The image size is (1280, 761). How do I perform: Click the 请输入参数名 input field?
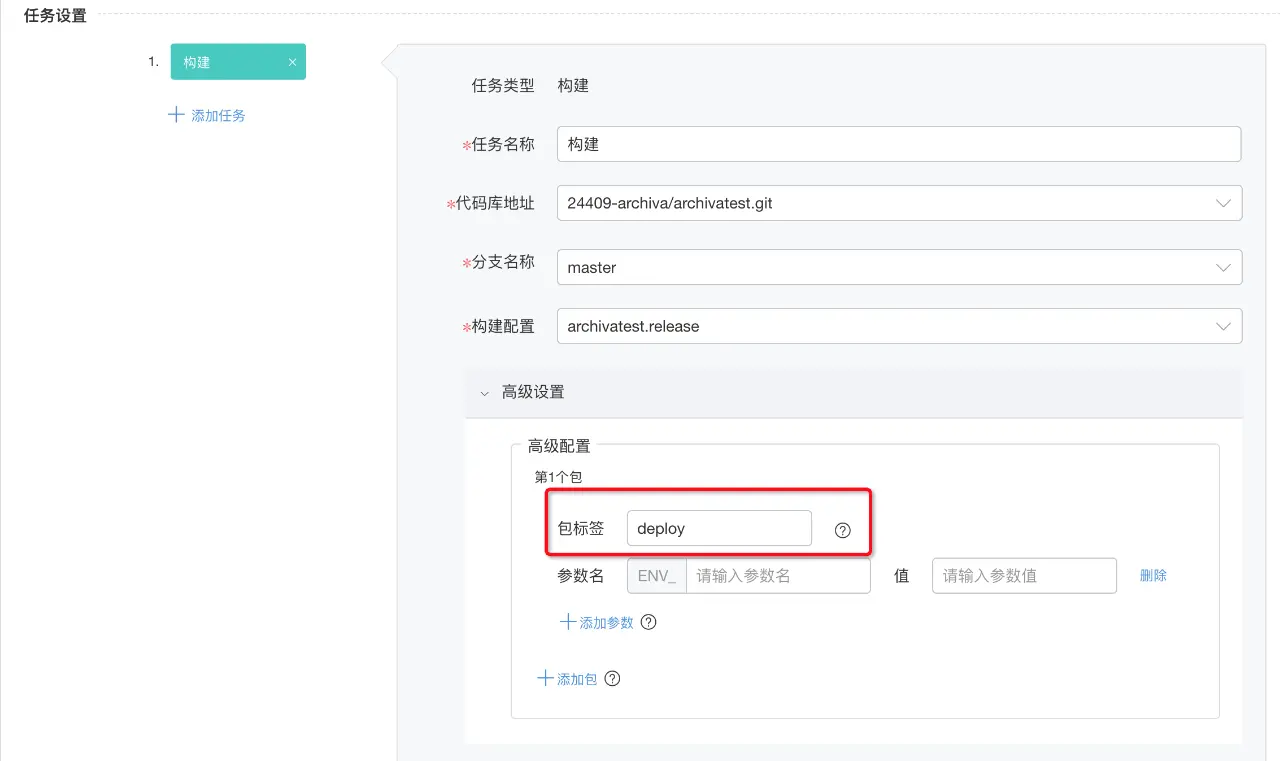point(778,576)
